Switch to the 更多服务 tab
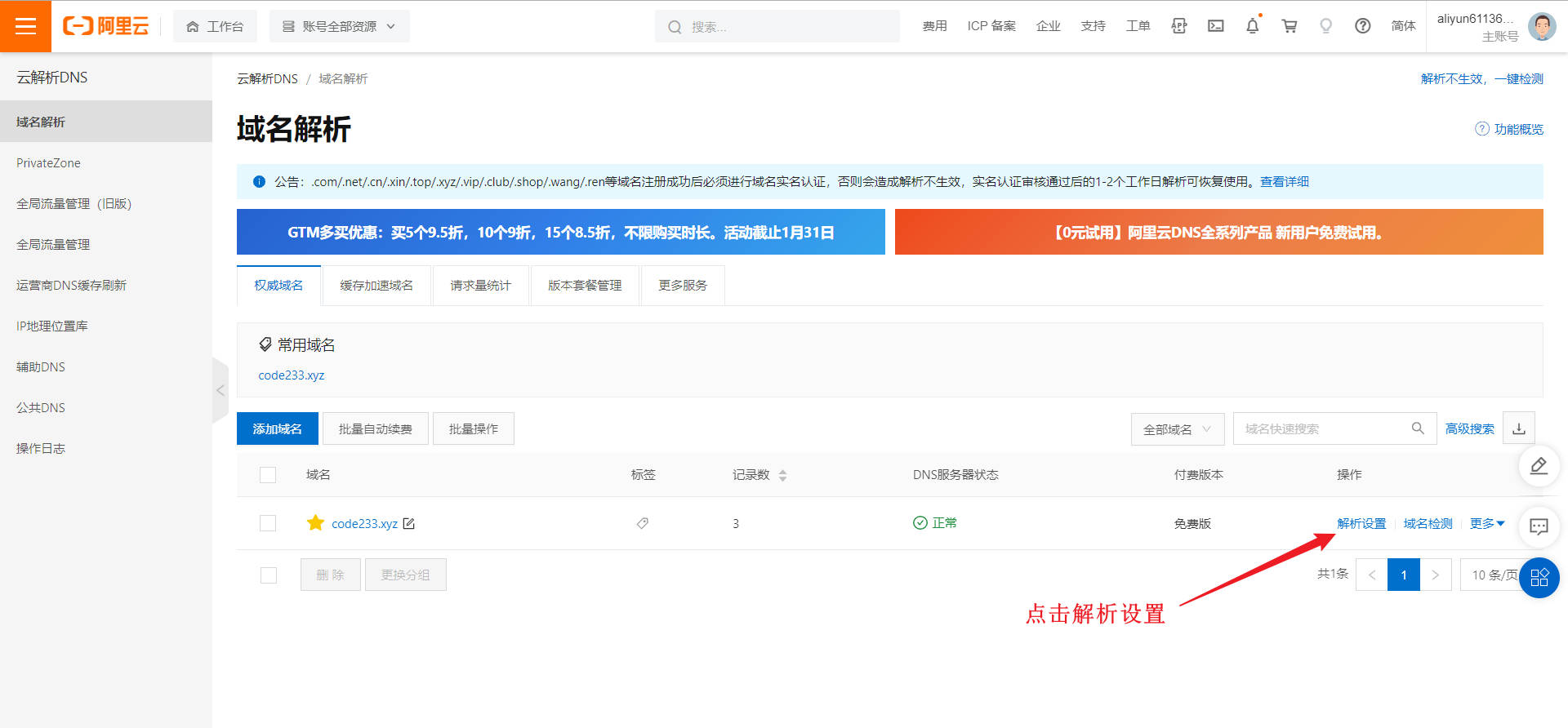 point(683,285)
